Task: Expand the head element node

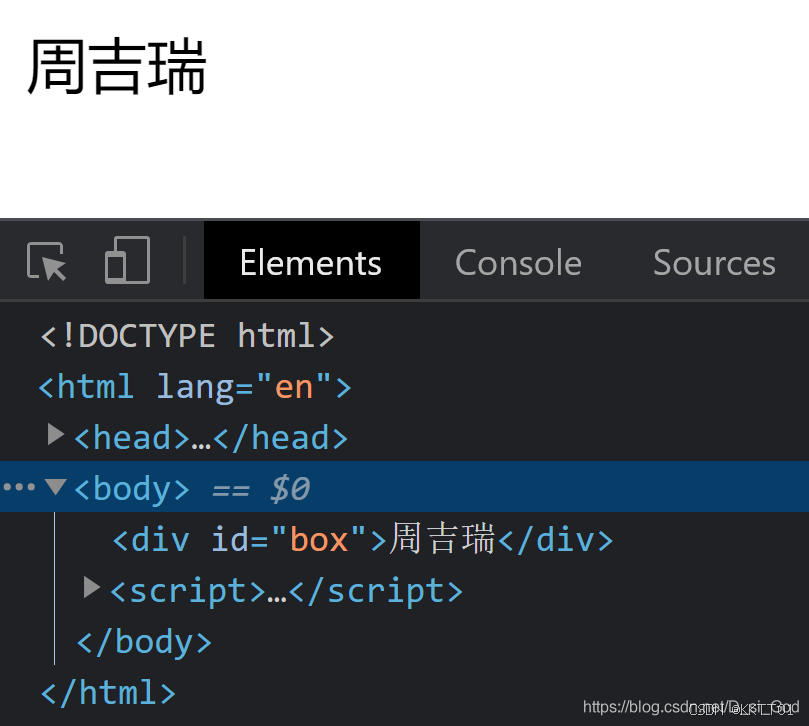Action: pyautogui.click(x=56, y=434)
